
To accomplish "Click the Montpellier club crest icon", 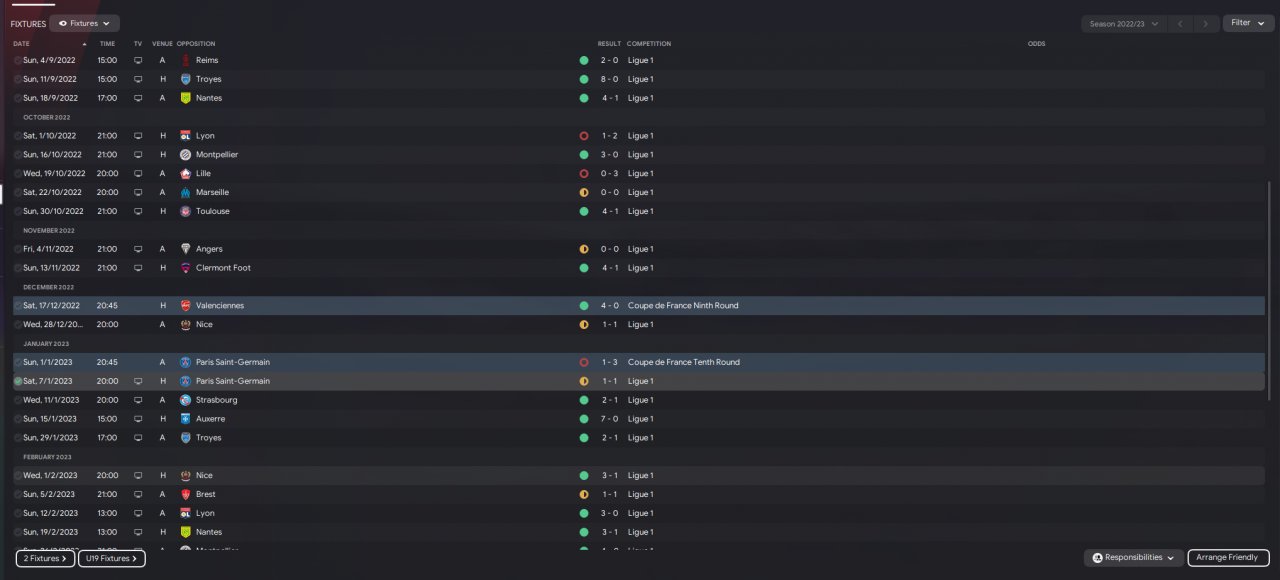I will click(185, 155).
